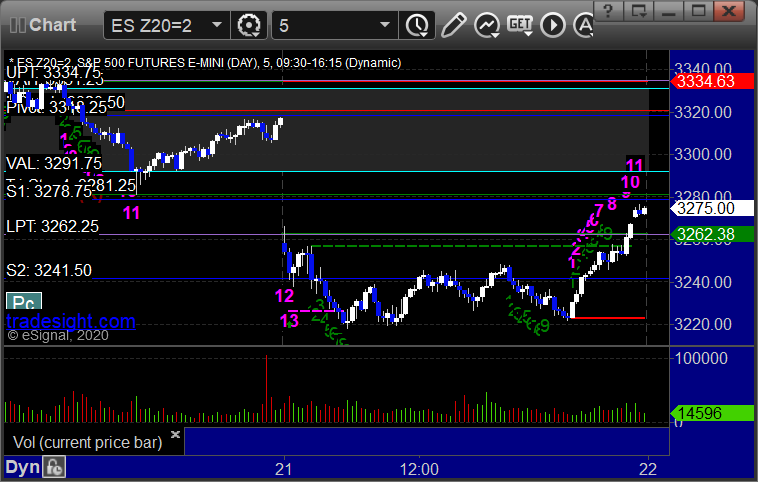Open the studies chart-line icon
This screenshot has width=758, height=482.
click(487, 25)
